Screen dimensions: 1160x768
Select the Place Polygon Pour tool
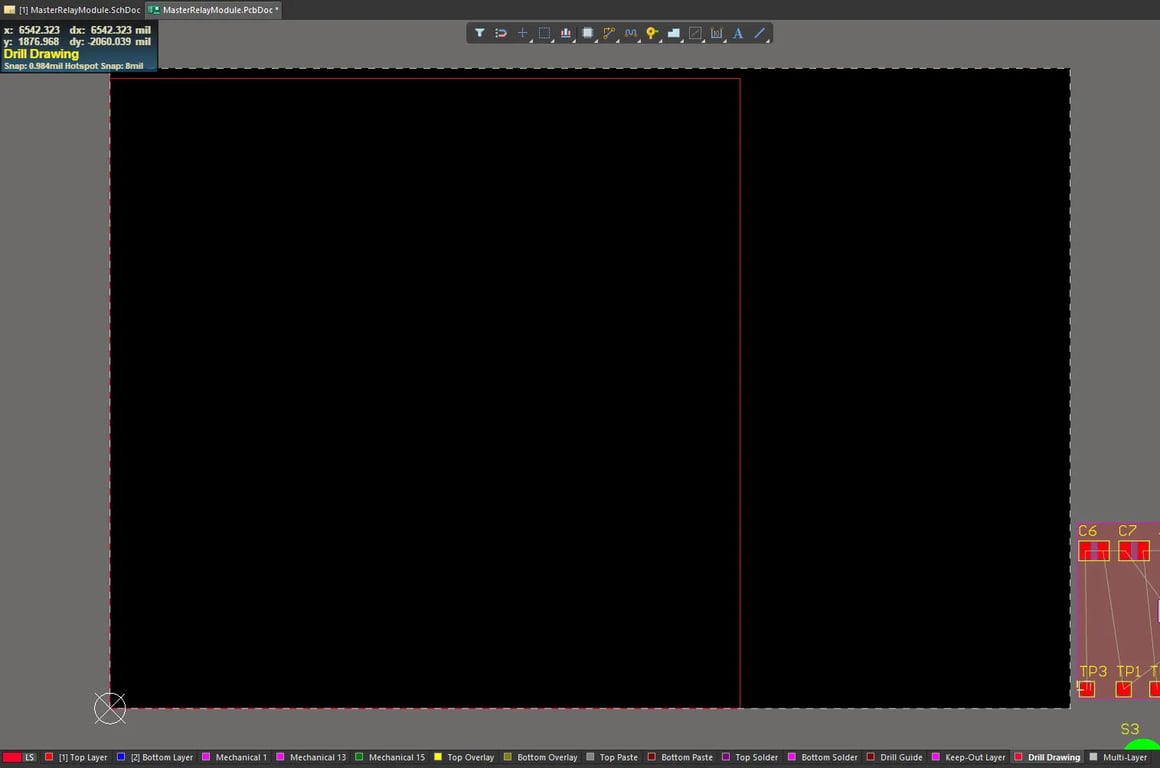(673, 33)
